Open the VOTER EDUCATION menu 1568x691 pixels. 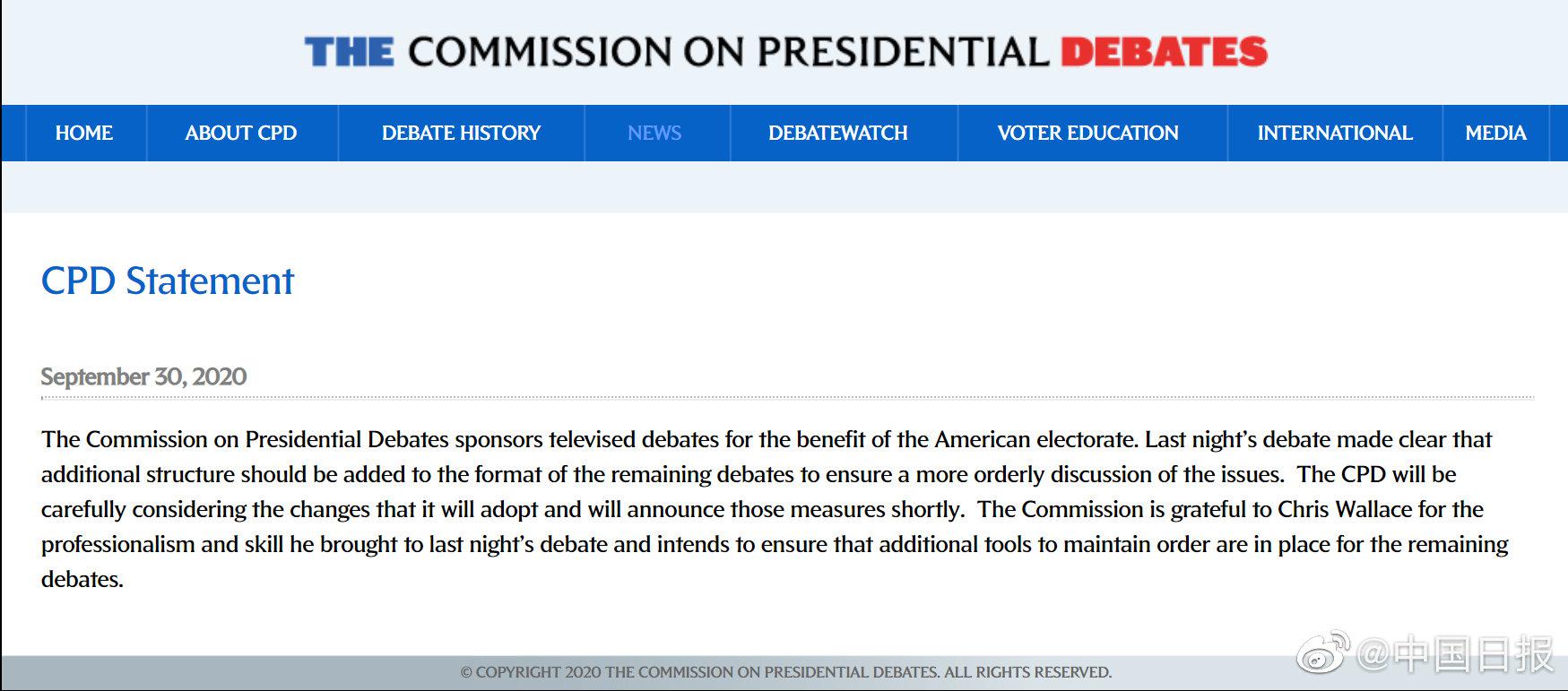(1087, 133)
